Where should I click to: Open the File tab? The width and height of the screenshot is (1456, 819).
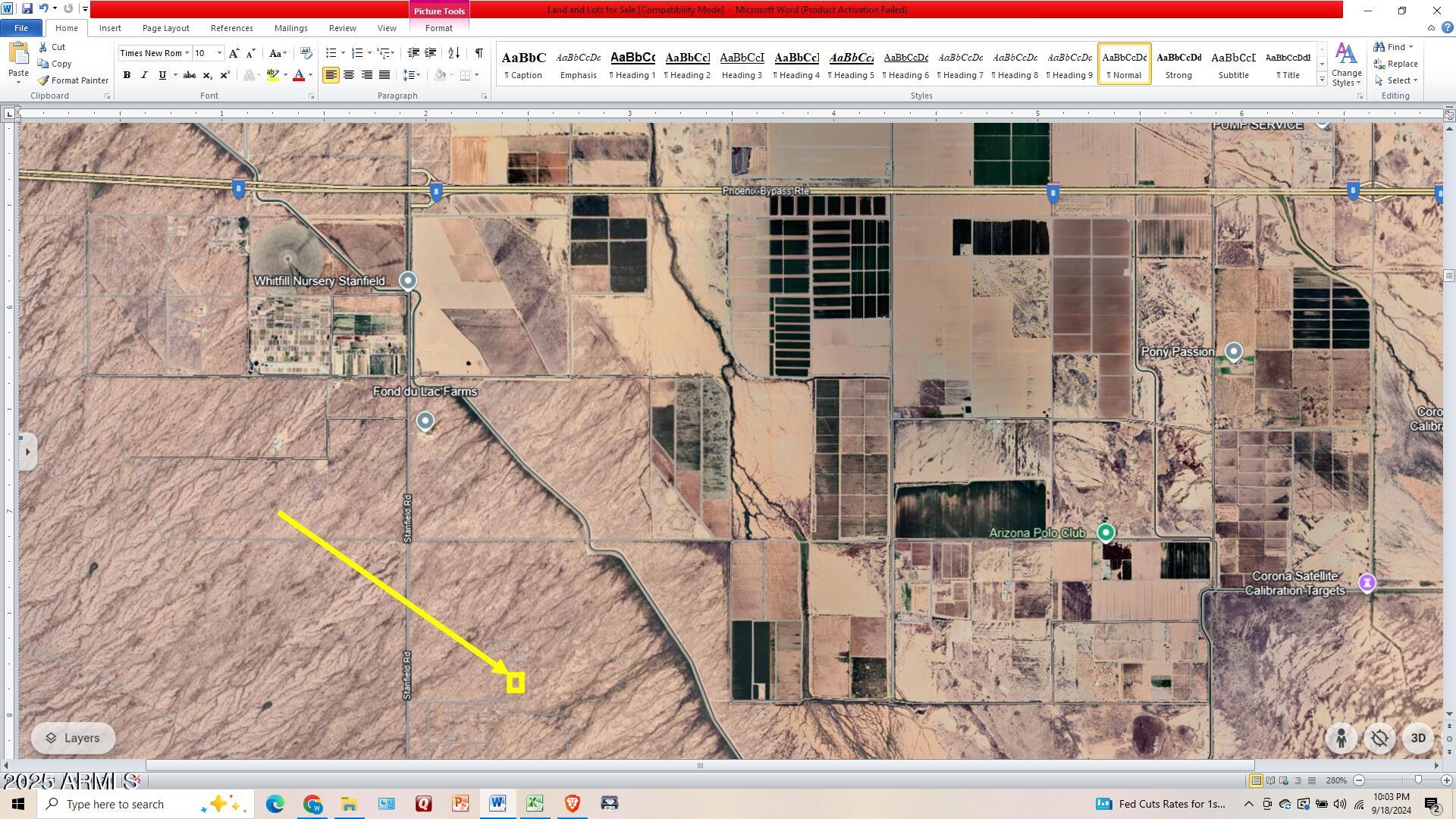21,28
